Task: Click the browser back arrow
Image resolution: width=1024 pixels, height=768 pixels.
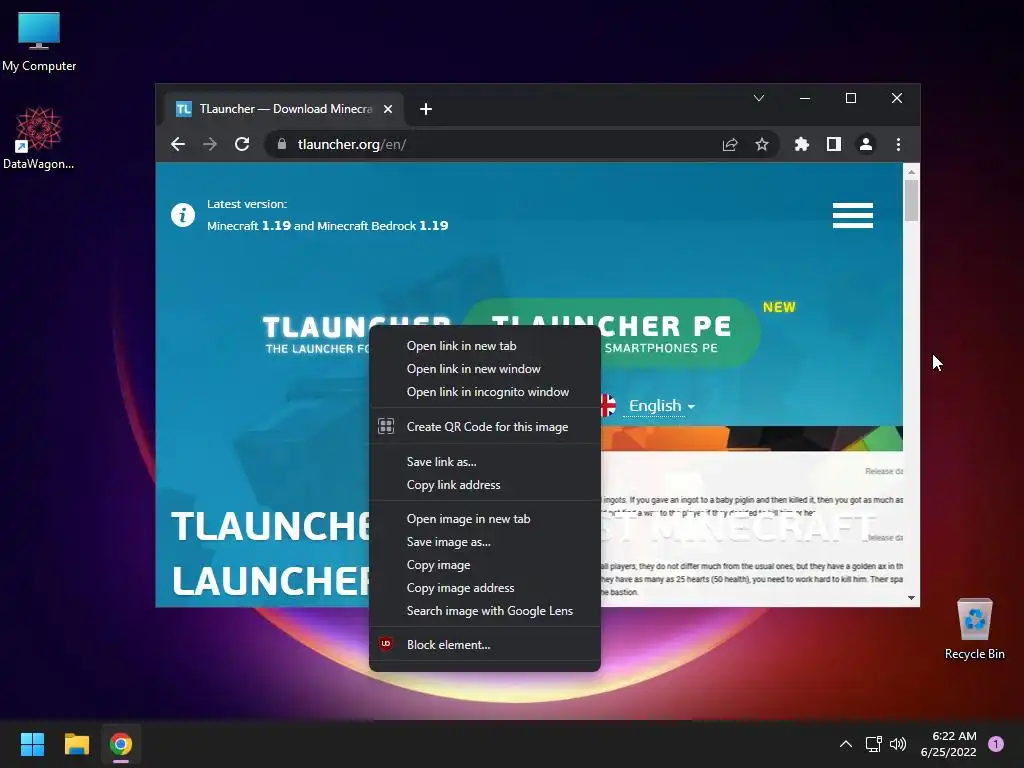Action: [178, 144]
